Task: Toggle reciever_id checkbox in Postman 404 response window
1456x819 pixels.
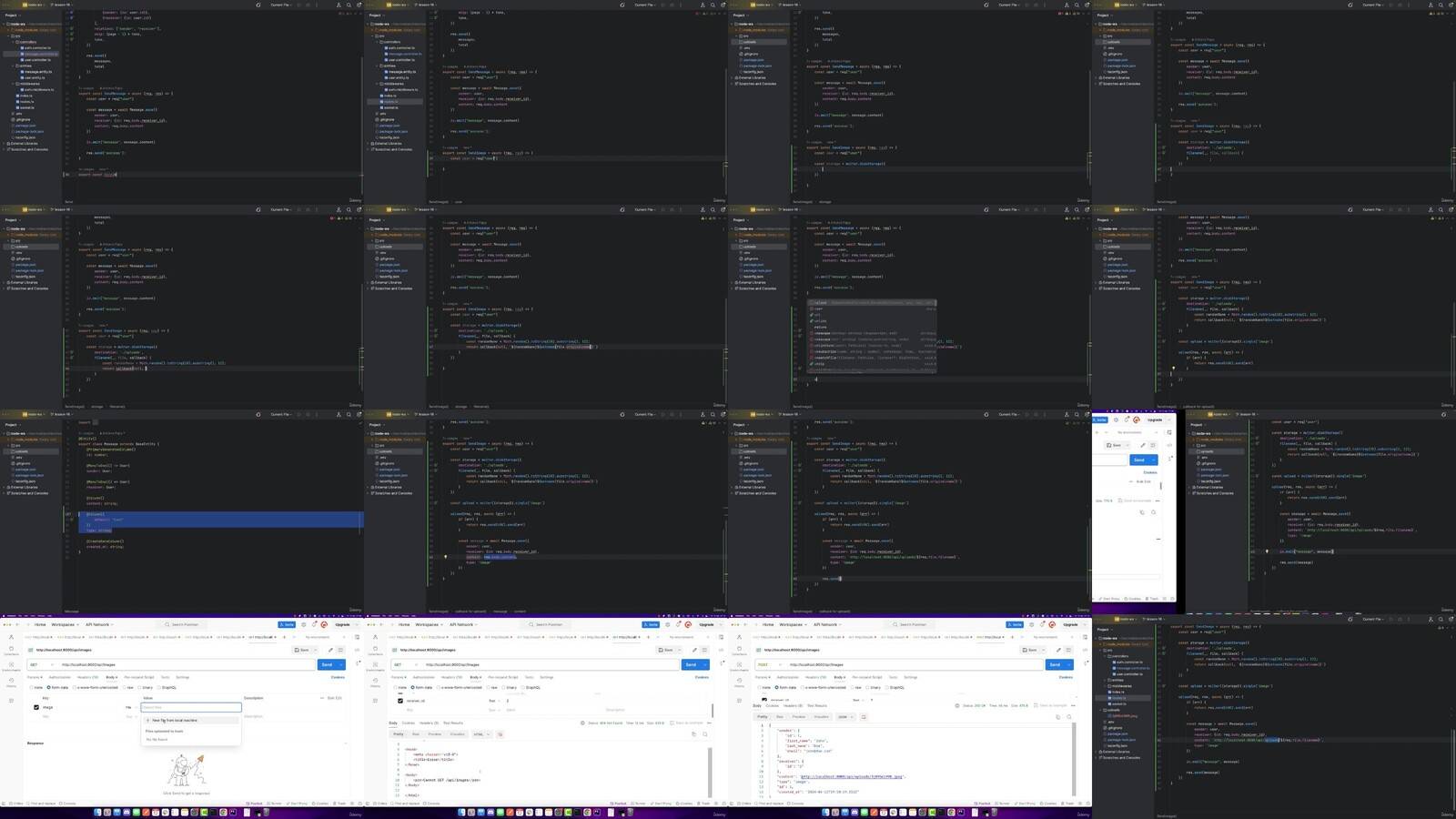Action: (x=400, y=701)
